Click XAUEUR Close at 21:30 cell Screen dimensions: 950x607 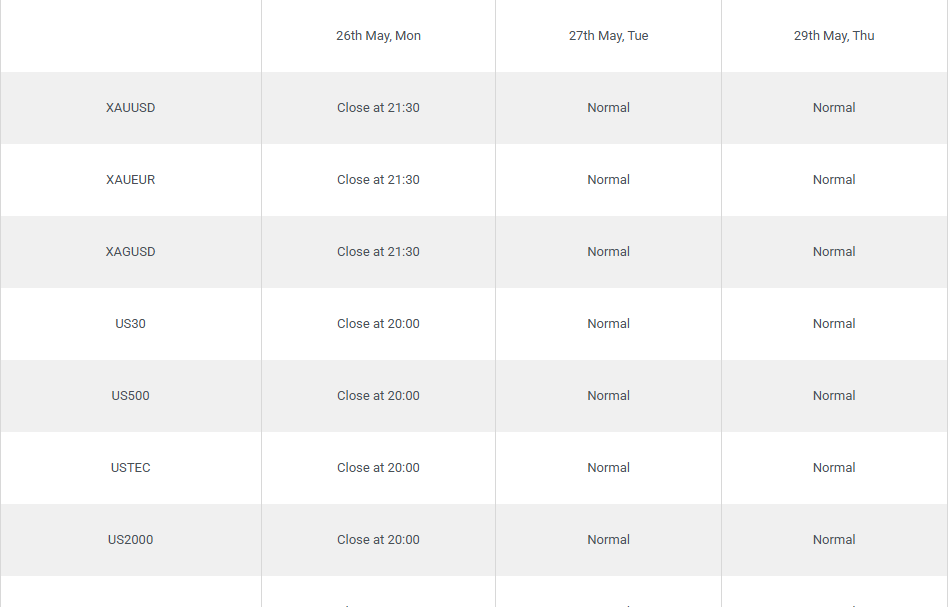[x=378, y=180]
